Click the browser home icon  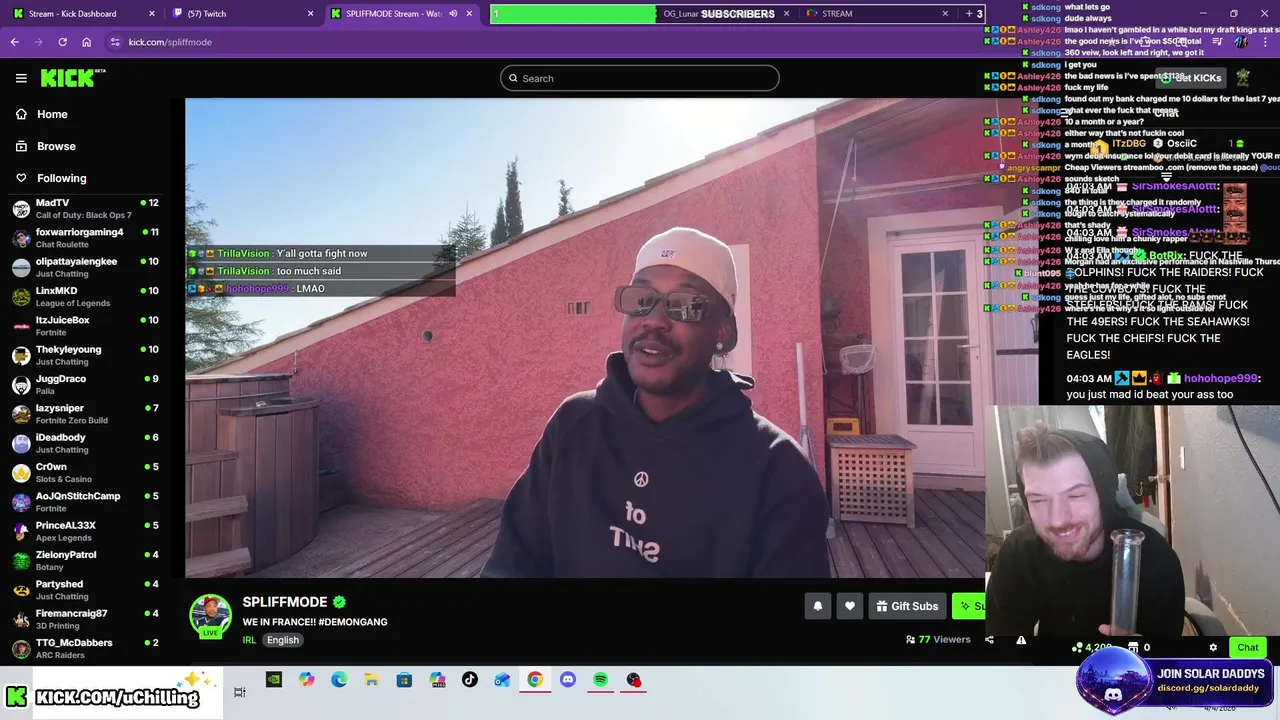tap(87, 42)
